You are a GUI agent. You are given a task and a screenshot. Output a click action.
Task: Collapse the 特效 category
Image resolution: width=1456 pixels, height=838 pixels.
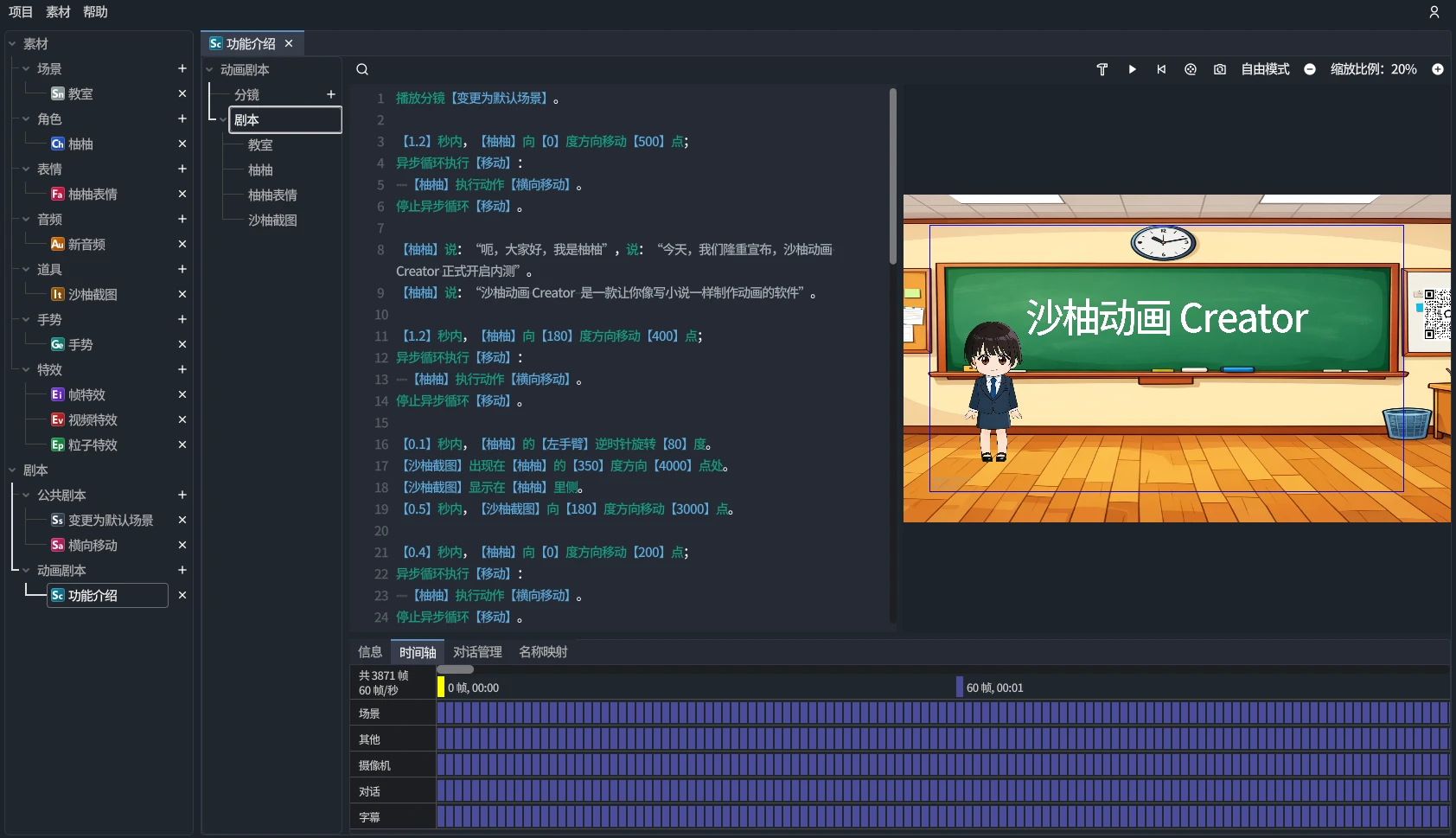tap(26, 369)
